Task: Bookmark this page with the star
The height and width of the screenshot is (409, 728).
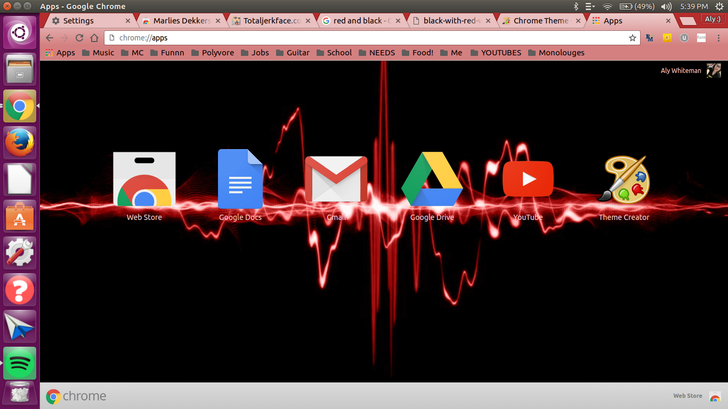Action: [x=632, y=38]
